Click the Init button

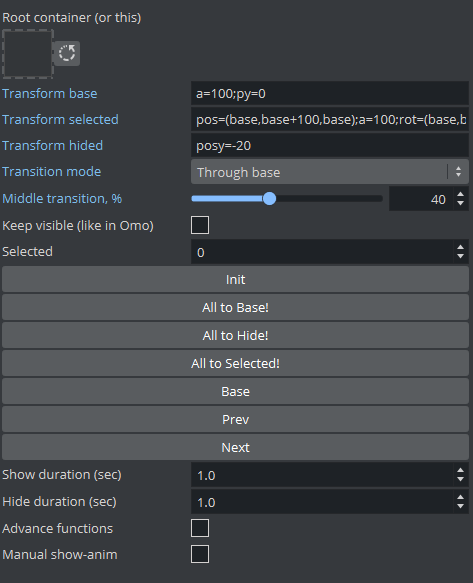235,279
